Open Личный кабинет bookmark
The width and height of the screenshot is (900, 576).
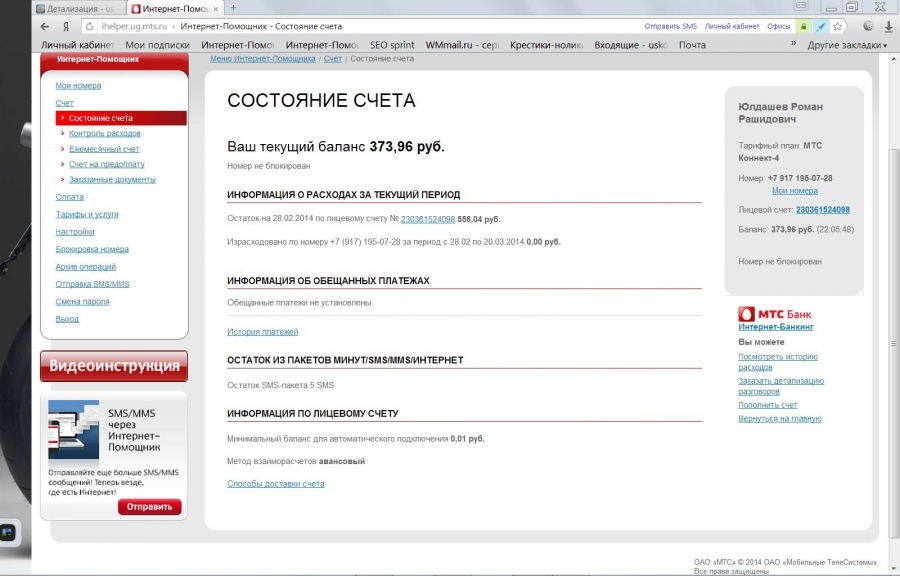coord(77,45)
